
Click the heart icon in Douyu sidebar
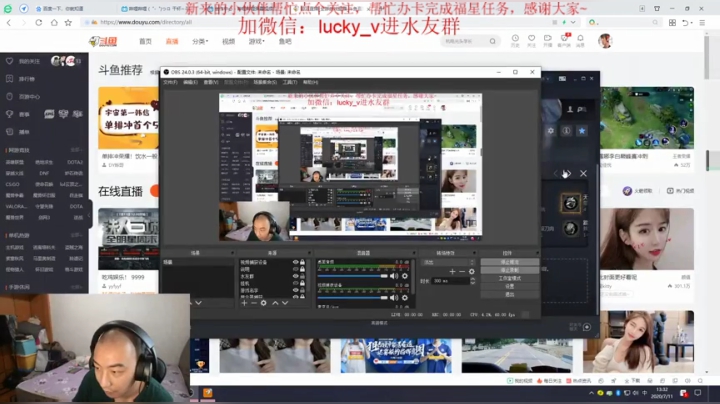pyautogui.click(x=10, y=61)
